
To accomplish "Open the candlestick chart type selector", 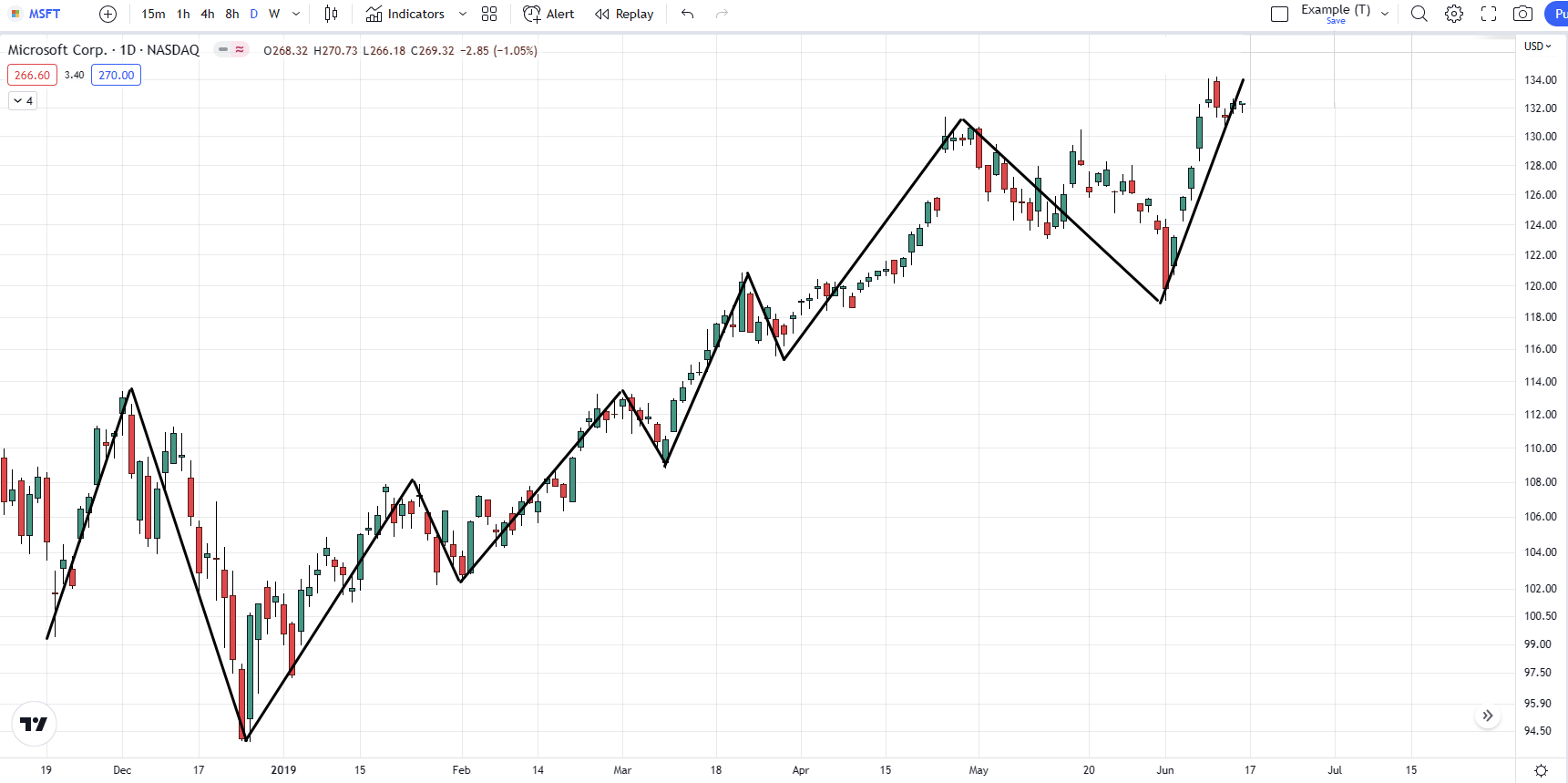I will point(331,14).
